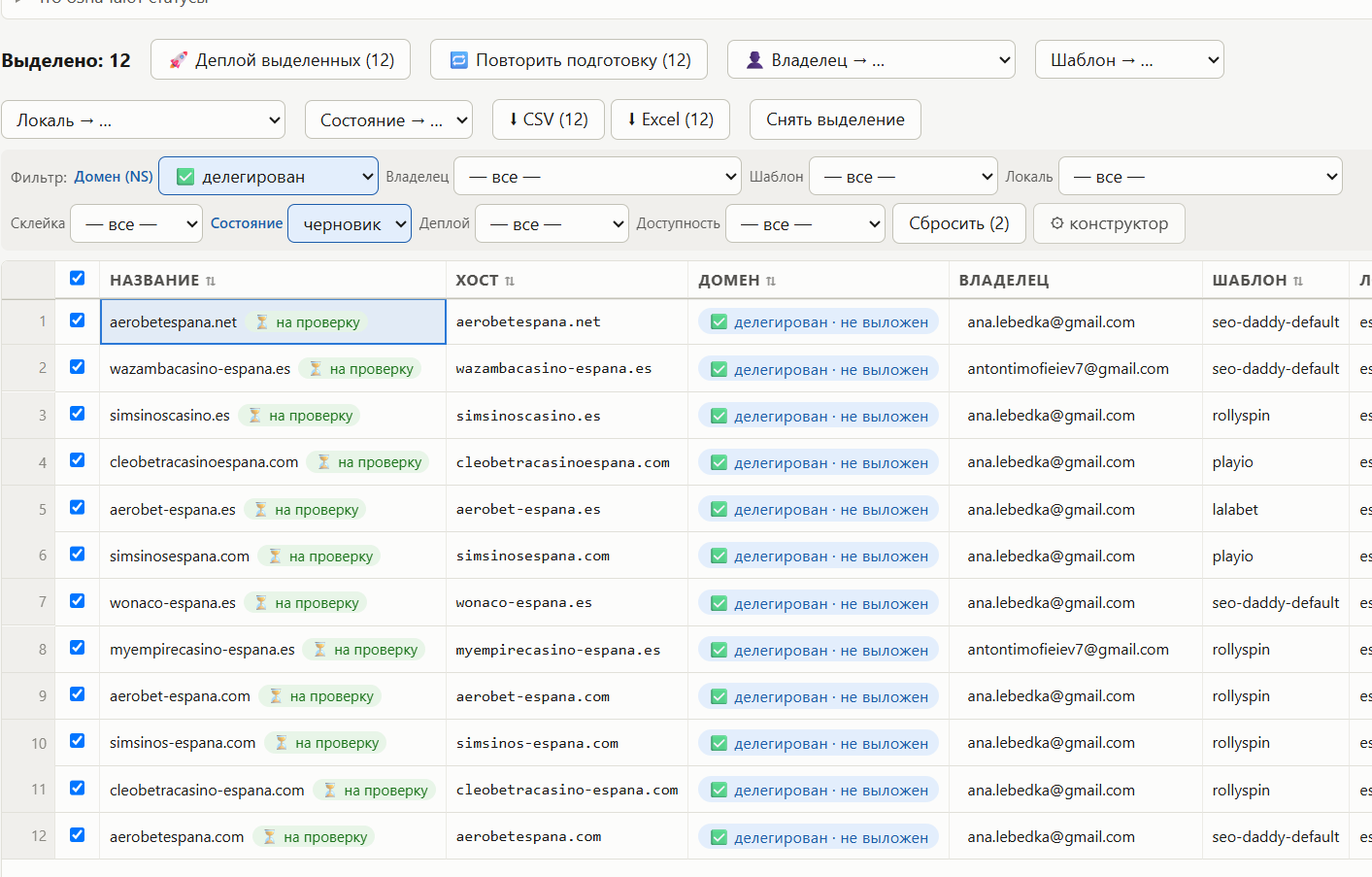The height and width of the screenshot is (877, 1372).
Task: Click green check icon in cleobetracasino-espana.com domain status
Action: [x=719, y=790]
